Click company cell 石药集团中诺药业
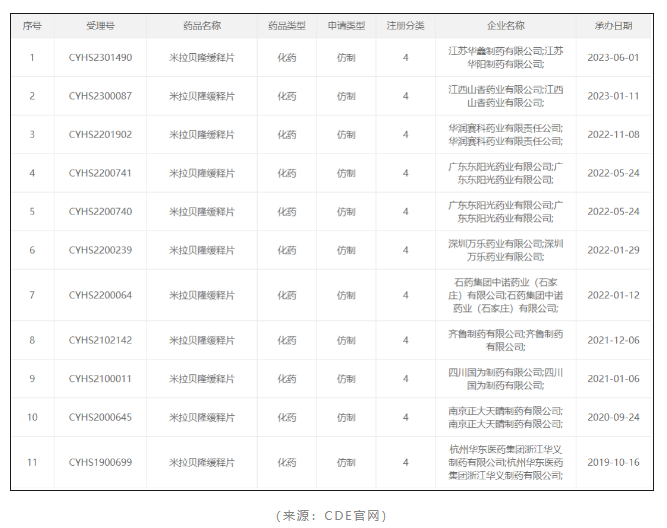The height and width of the screenshot is (528, 667). [x=506, y=295]
